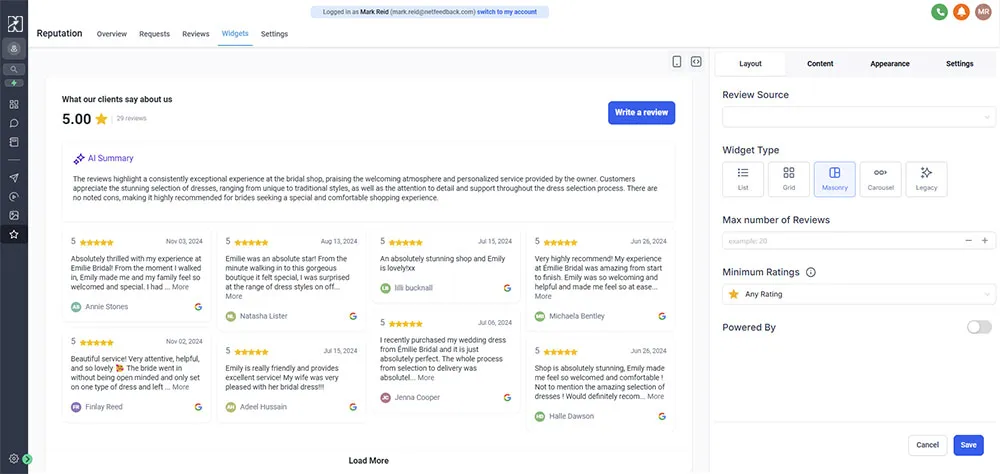The image size is (1000, 474).
Task: Select the Masonry widget type
Action: tap(835, 179)
